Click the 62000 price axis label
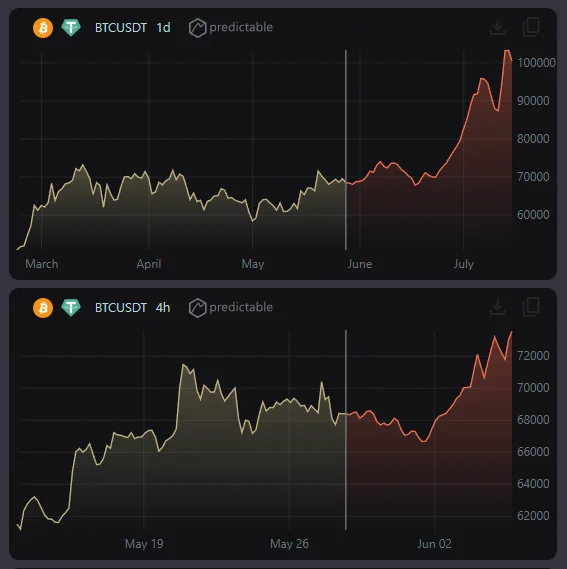The image size is (567, 569). (x=533, y=516)
